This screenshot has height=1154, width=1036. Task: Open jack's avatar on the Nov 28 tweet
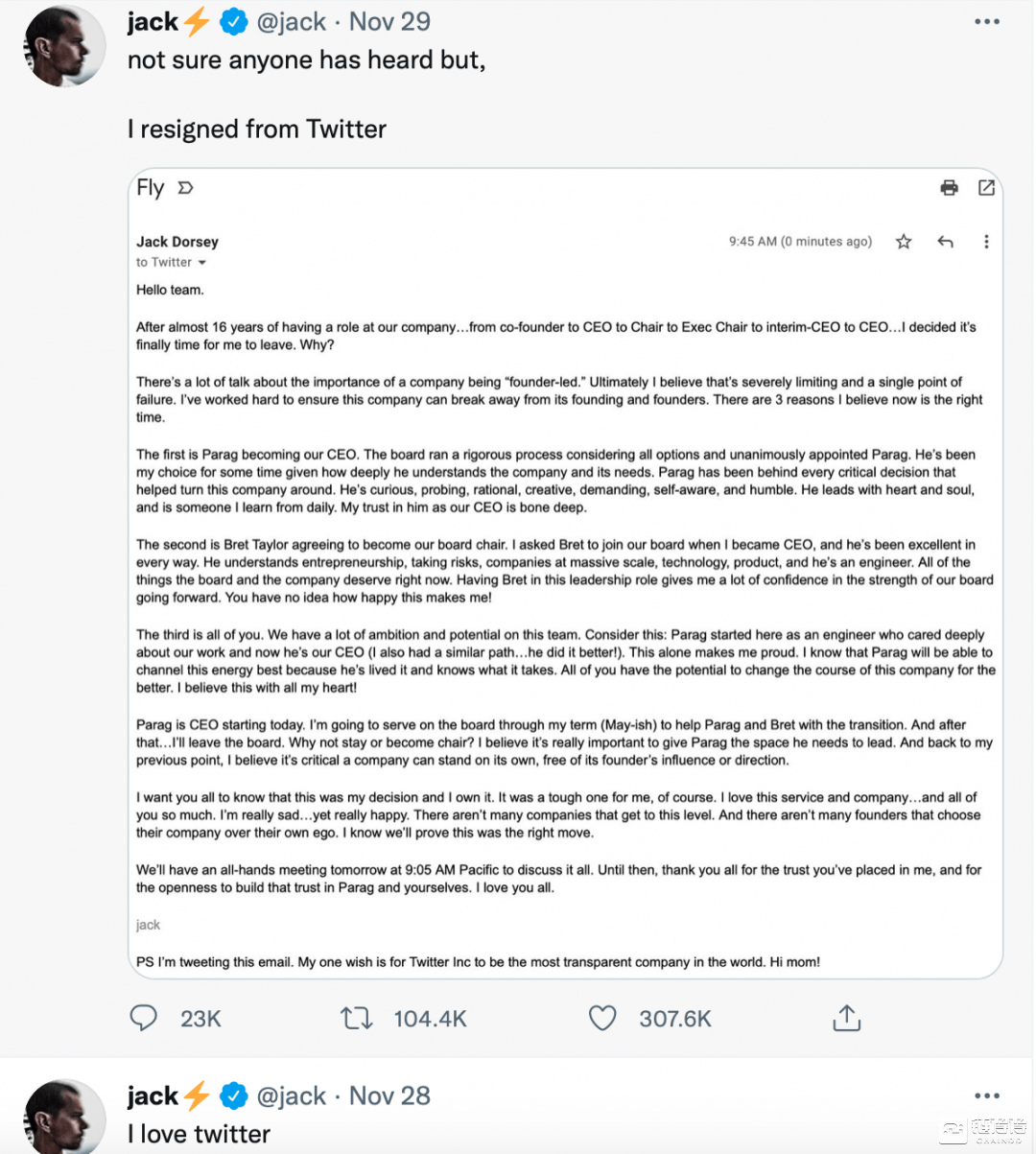64,1117
